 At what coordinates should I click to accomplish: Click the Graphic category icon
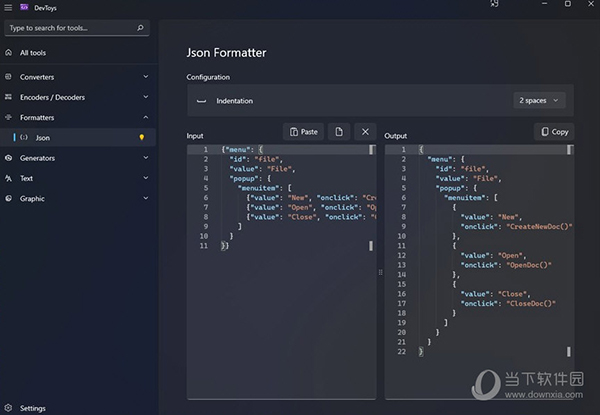[8, 199]
